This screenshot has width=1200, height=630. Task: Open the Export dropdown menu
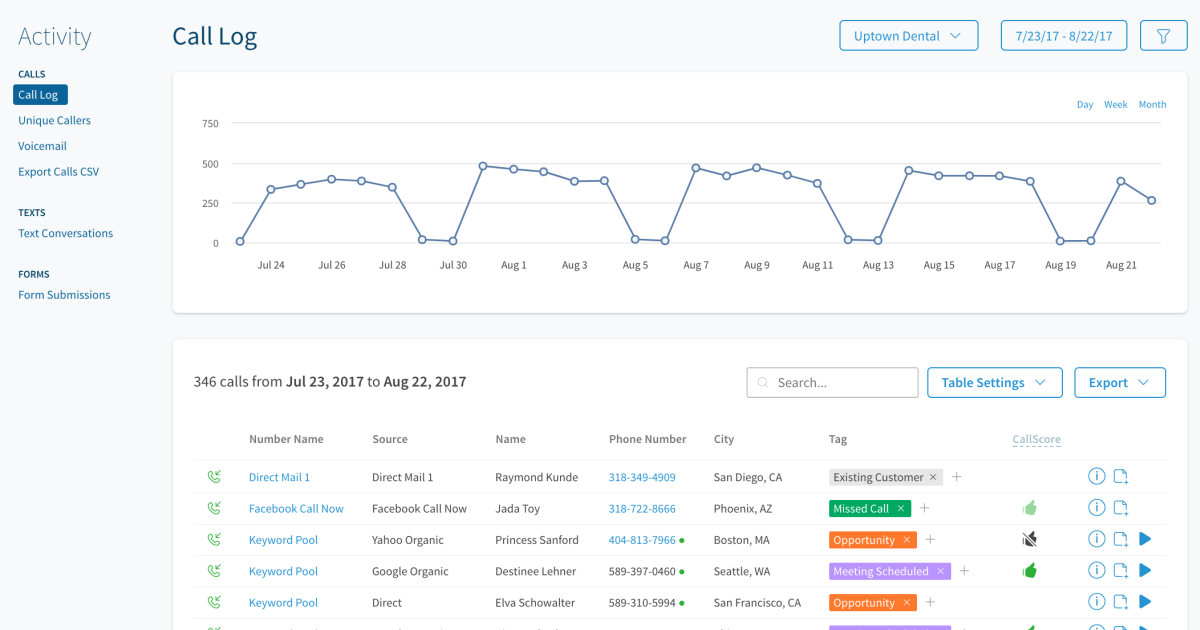click(x=1119, y=382)
